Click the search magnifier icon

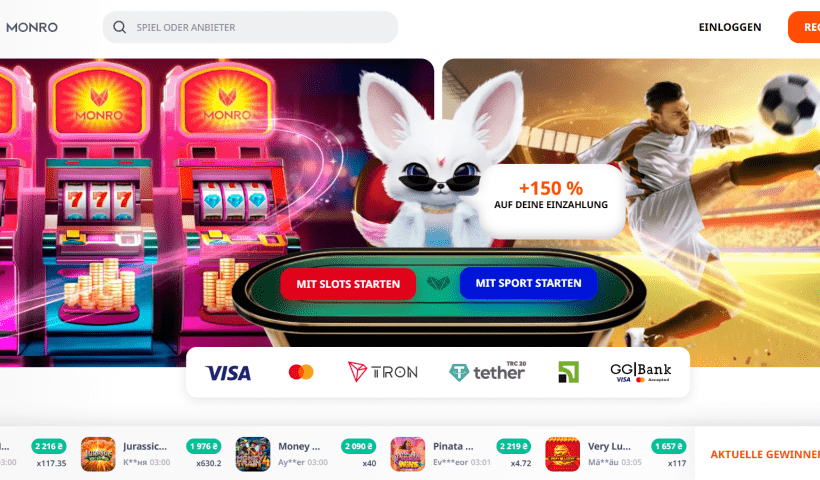119,27
